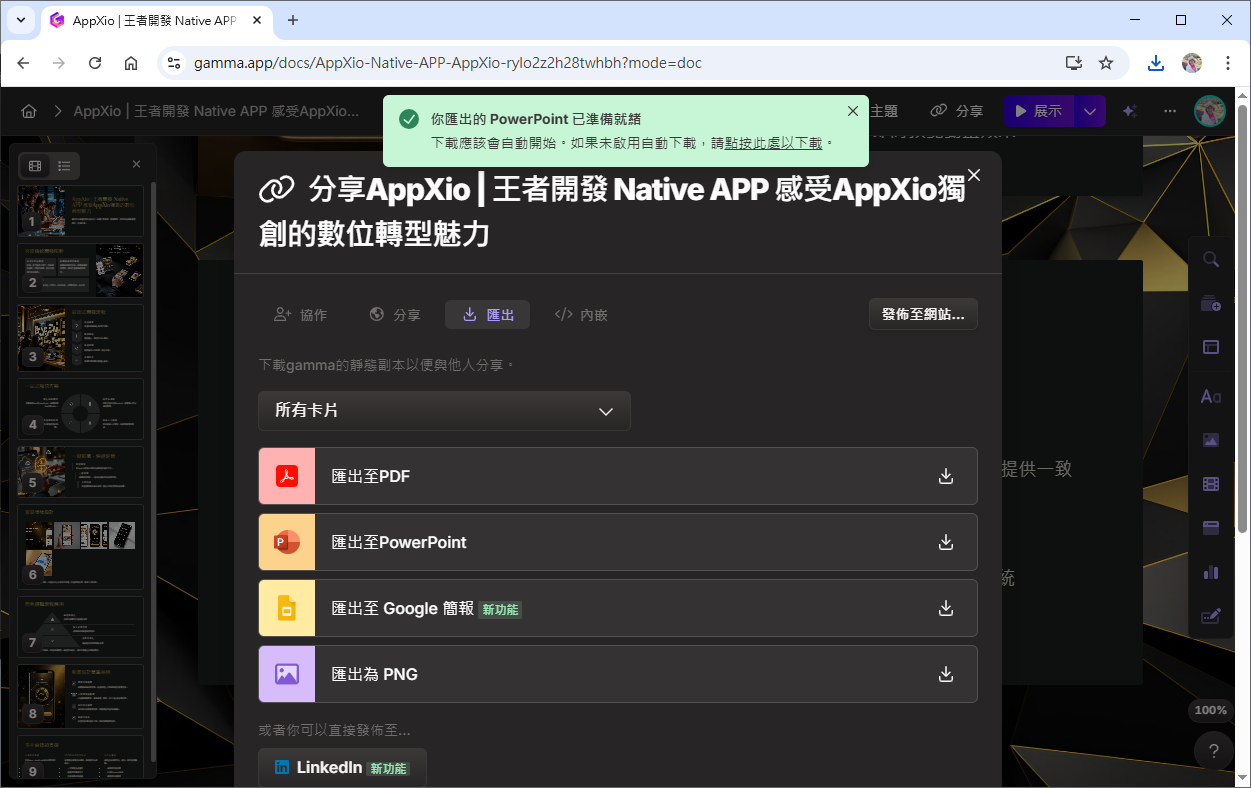1251x788 pixels.
Task: Expand the present options dropdown arrow
Action: click(1091, 111)
